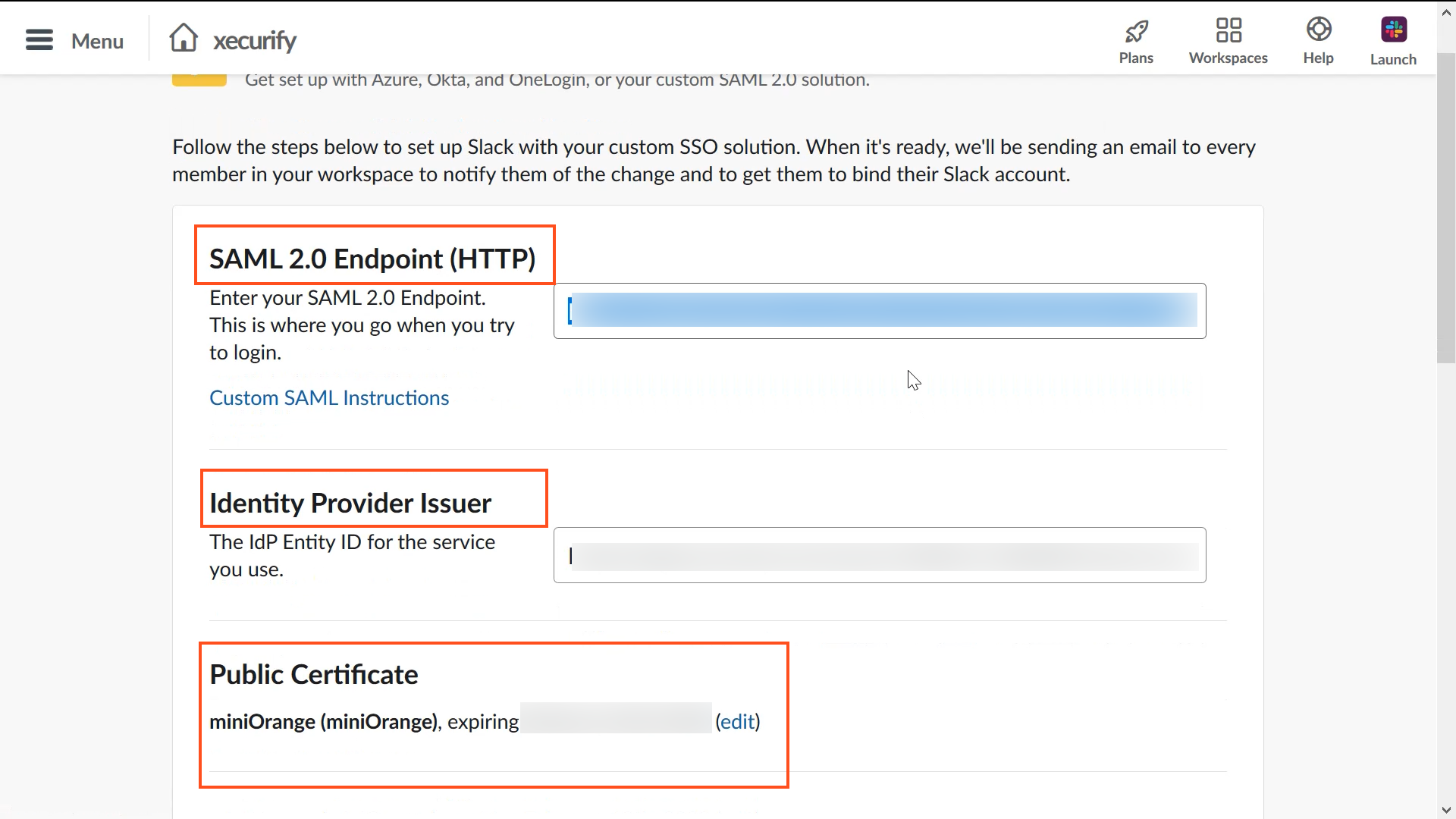Click the miniOrange certificate name

[x=262, y=721]
